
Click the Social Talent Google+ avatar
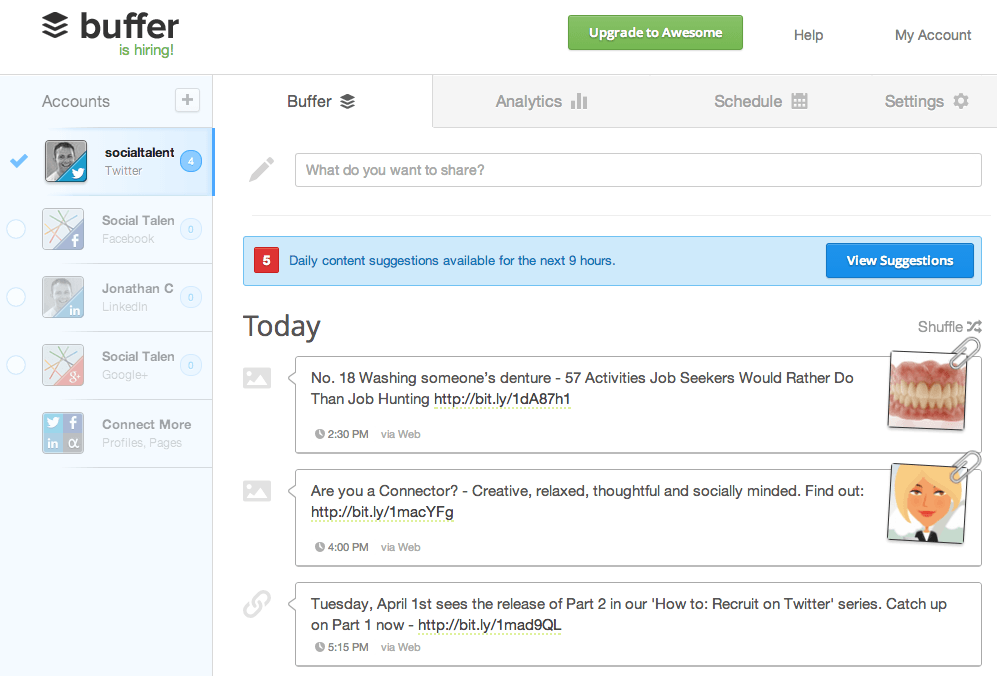click(x=63, y=365)
